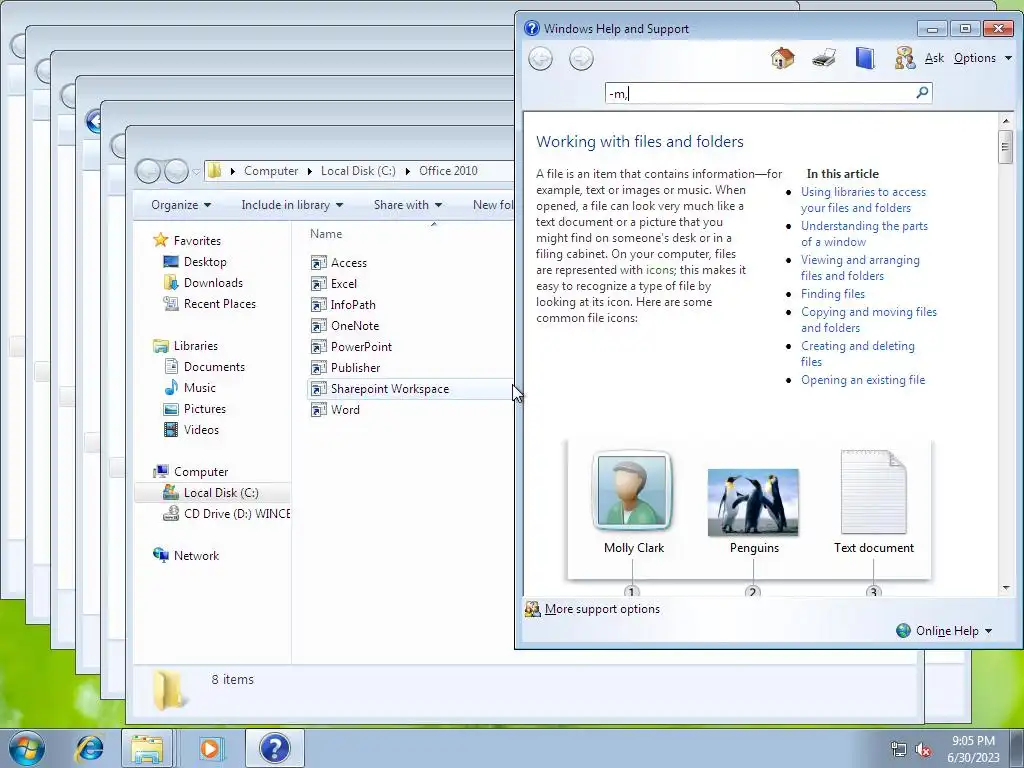Viewport: 1024px width, 768px height.
Task: Open the Start menu orb
Action: click(x=27, y=748)
